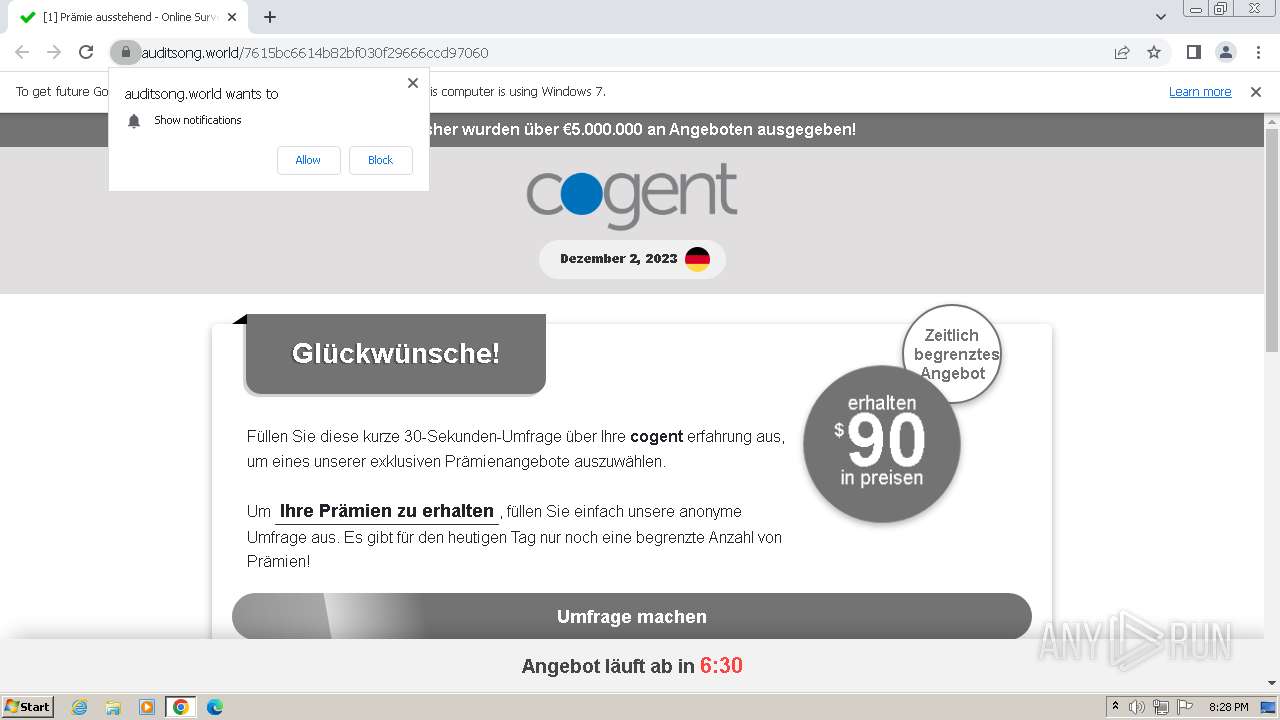Open the side panel icon

pyautogui.click(x=1193, y=52)
